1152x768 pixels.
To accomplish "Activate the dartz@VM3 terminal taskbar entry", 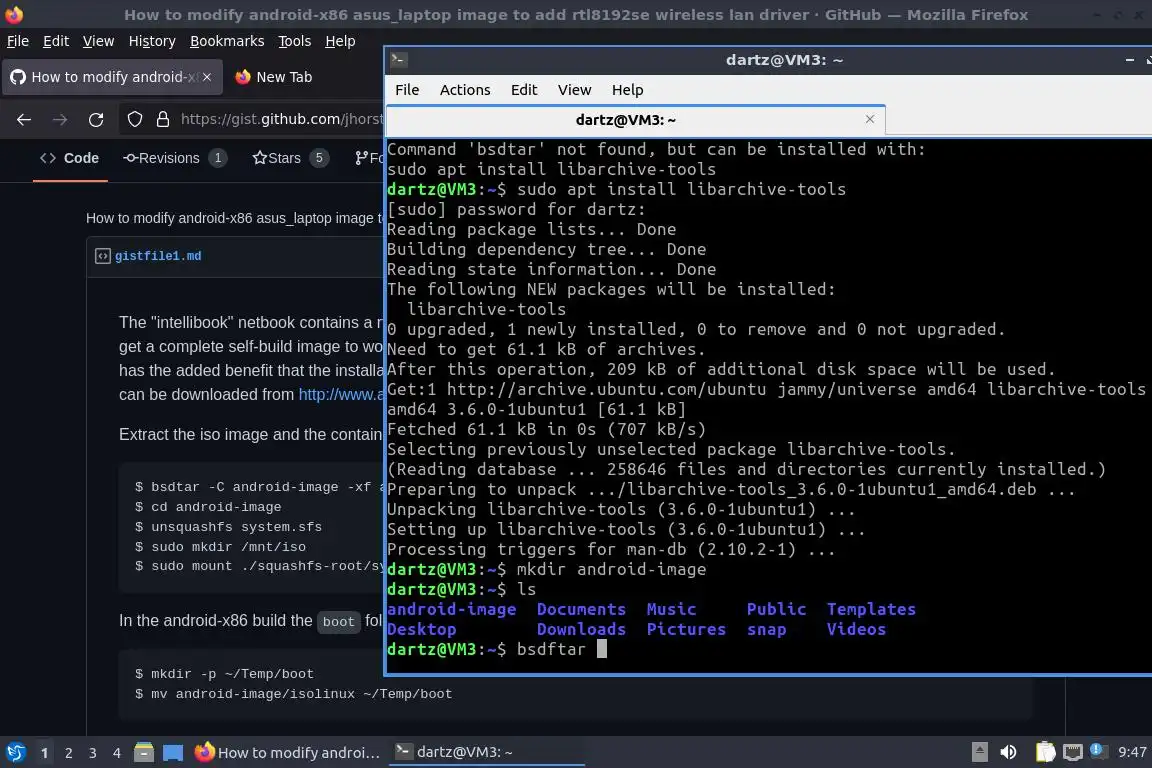I will 486,753.
